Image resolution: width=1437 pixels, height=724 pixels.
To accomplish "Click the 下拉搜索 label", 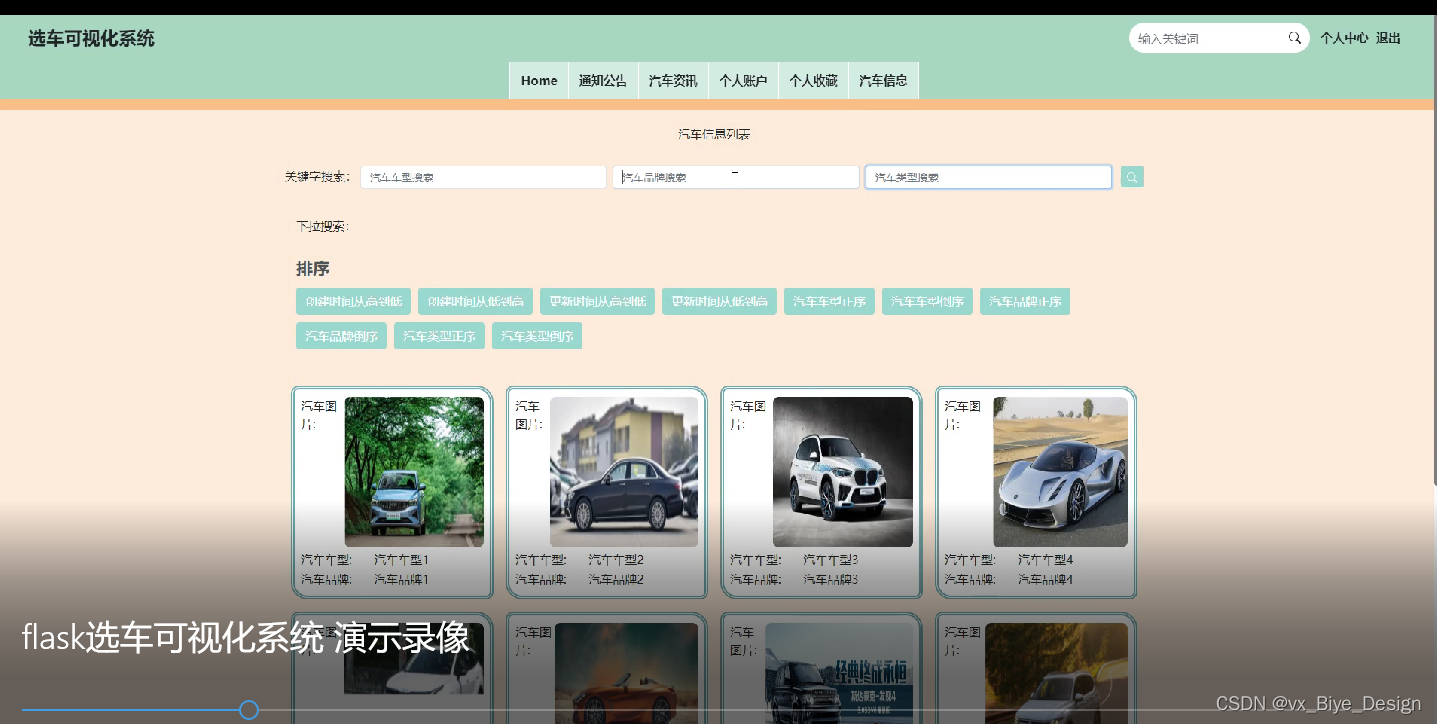I will (x=322, y=227).
